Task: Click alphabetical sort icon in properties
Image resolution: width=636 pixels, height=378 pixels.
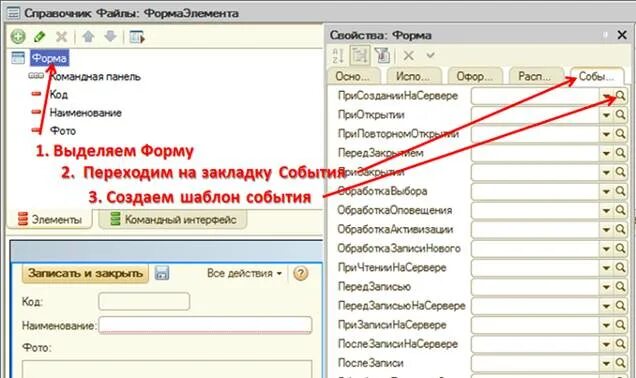Action: (338, 56)
